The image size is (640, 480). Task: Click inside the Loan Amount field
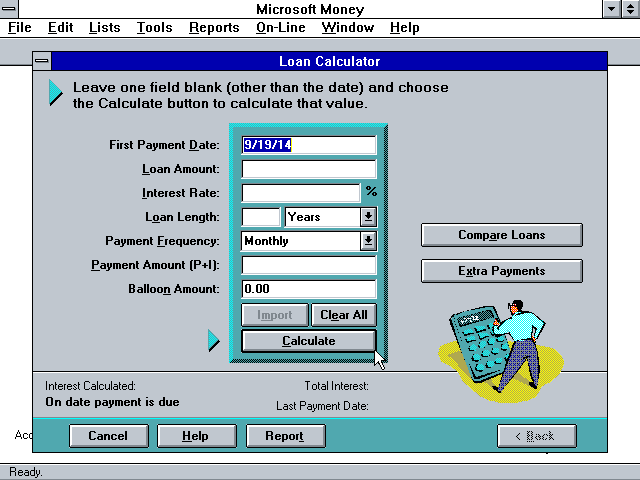(309, 169)
